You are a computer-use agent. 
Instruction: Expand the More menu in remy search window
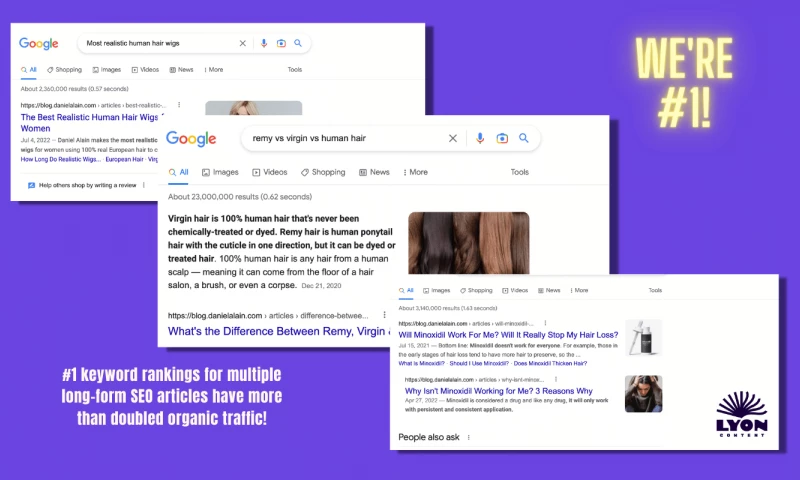point(415,172)
